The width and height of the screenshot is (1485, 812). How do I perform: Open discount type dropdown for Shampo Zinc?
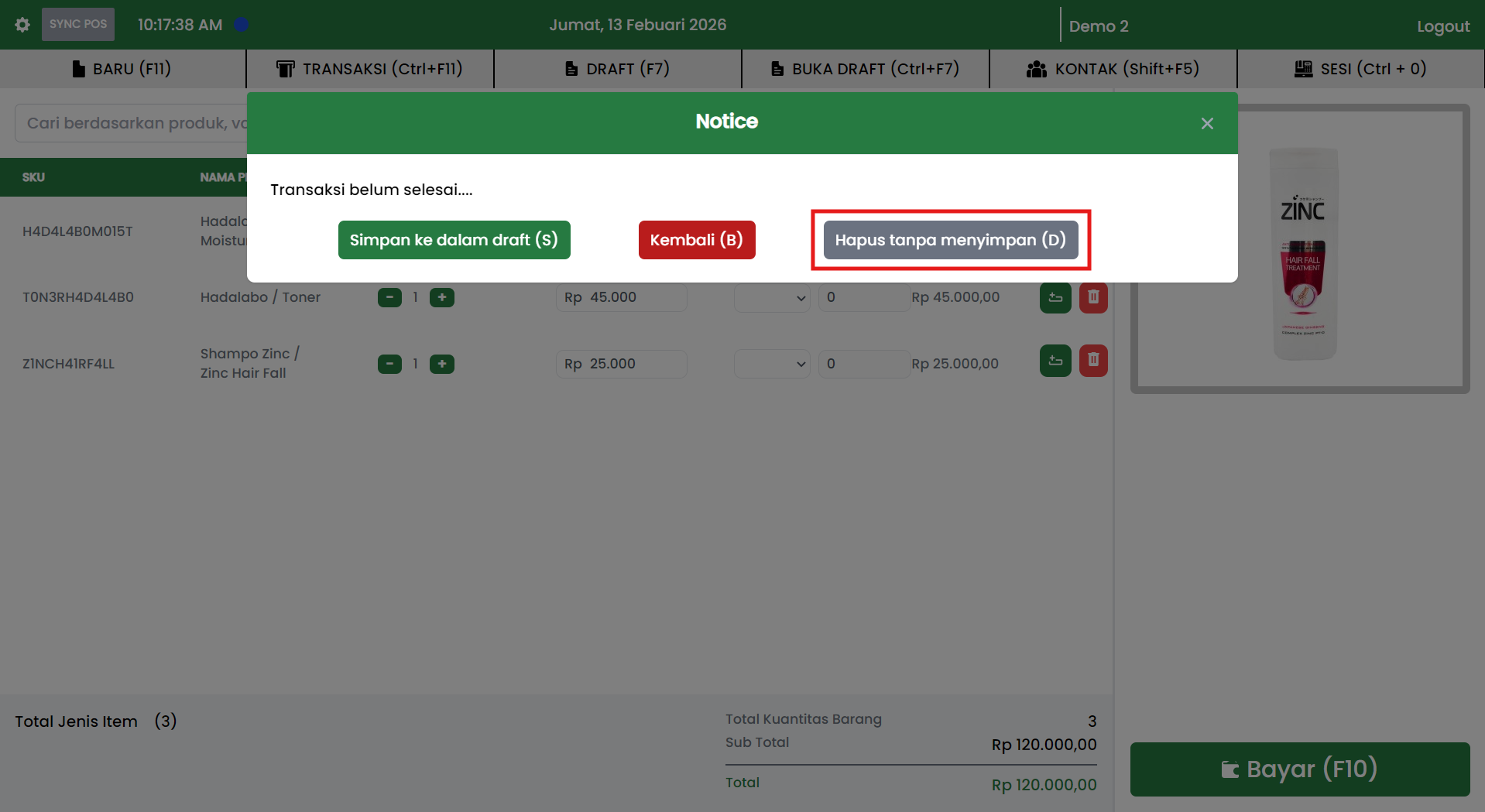point(771,364)
